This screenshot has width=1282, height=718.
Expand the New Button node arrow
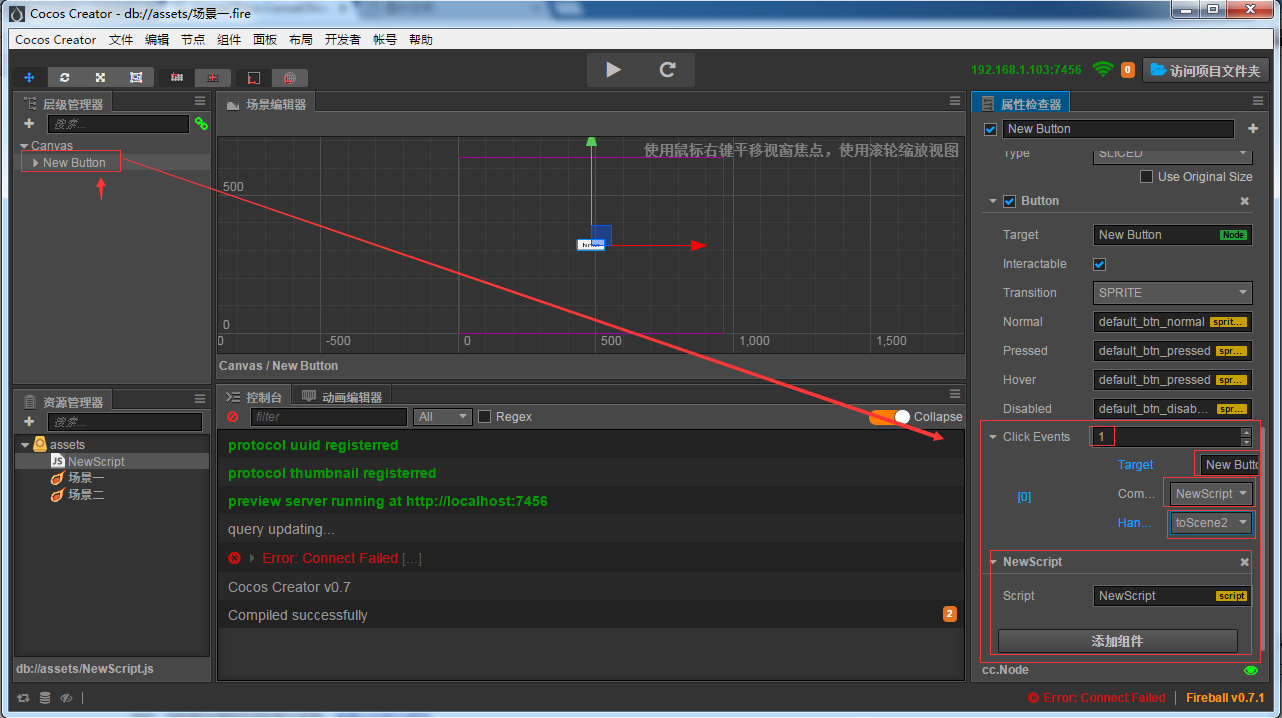tap(36, 162)
